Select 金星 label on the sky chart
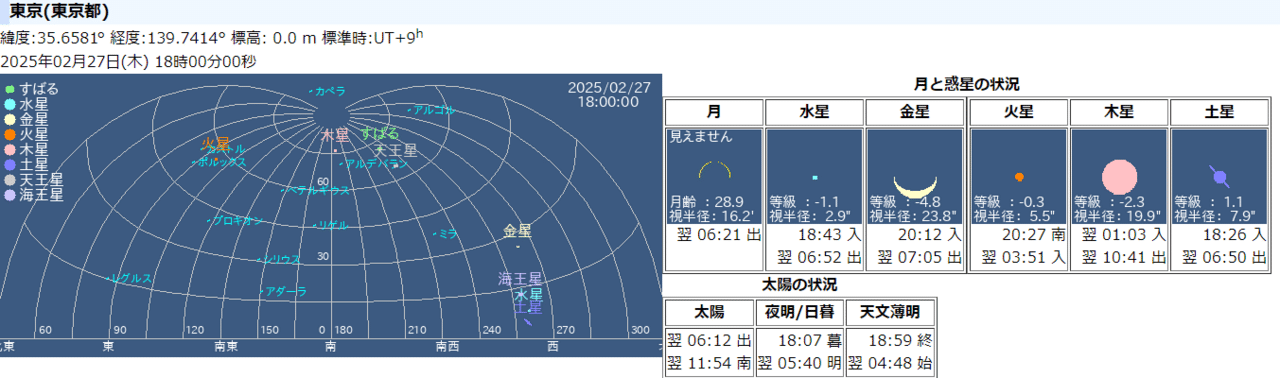This screenshot has width=1280, height=378. (x=517, y=230)
